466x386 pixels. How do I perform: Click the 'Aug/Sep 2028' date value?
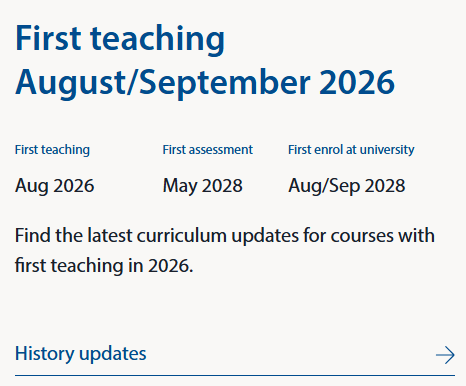coord(347,186)
